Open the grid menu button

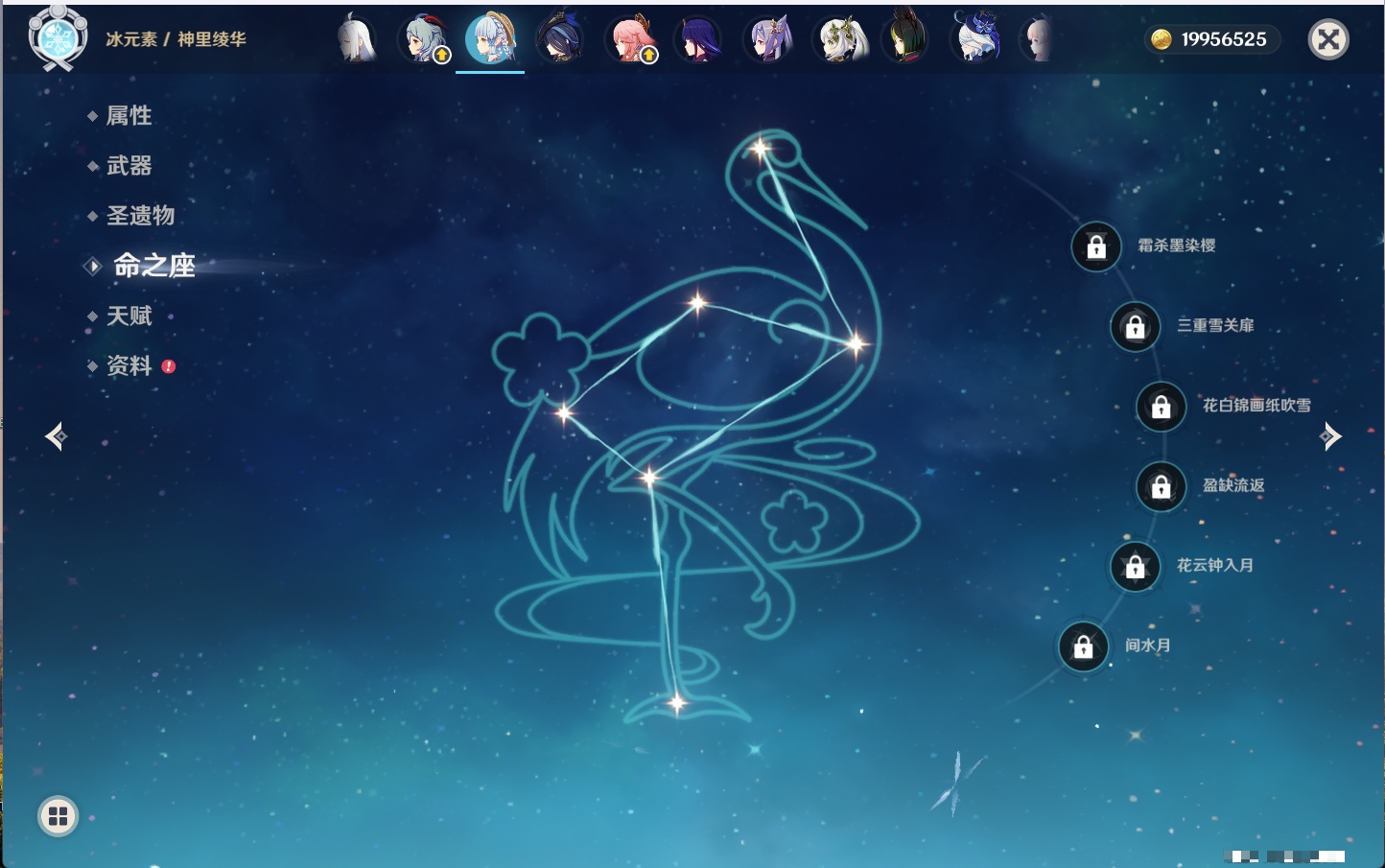pos(58,816)
